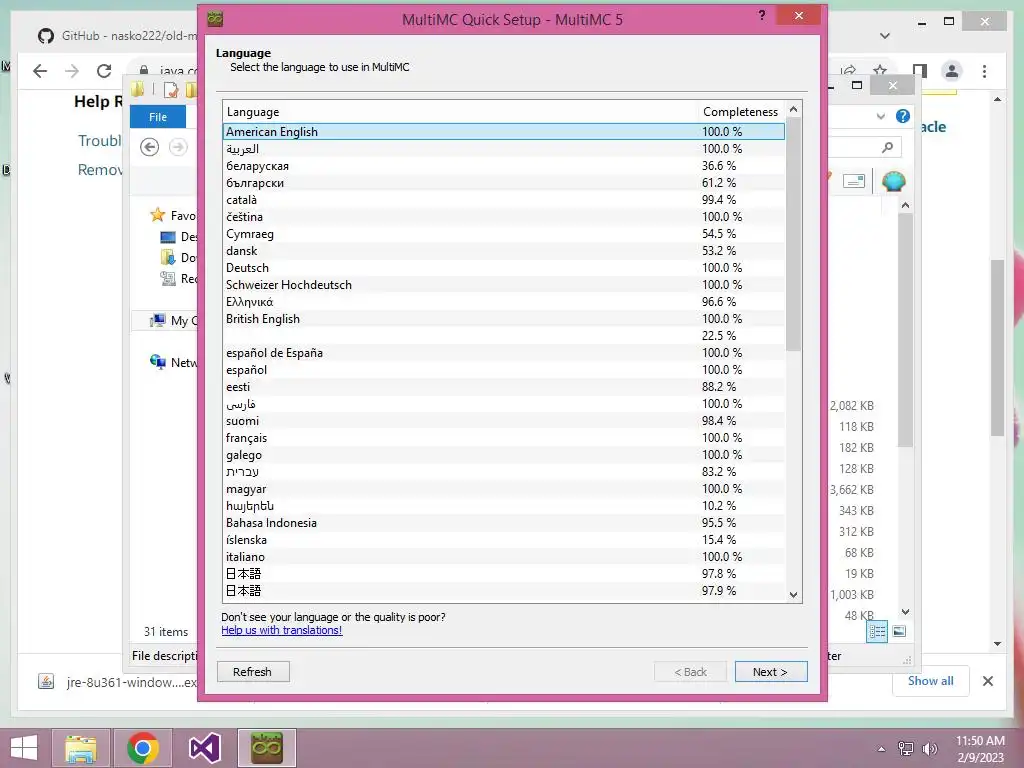
Task: Open Chrome tab search dropdown chevron
Action: click(884, 36)
